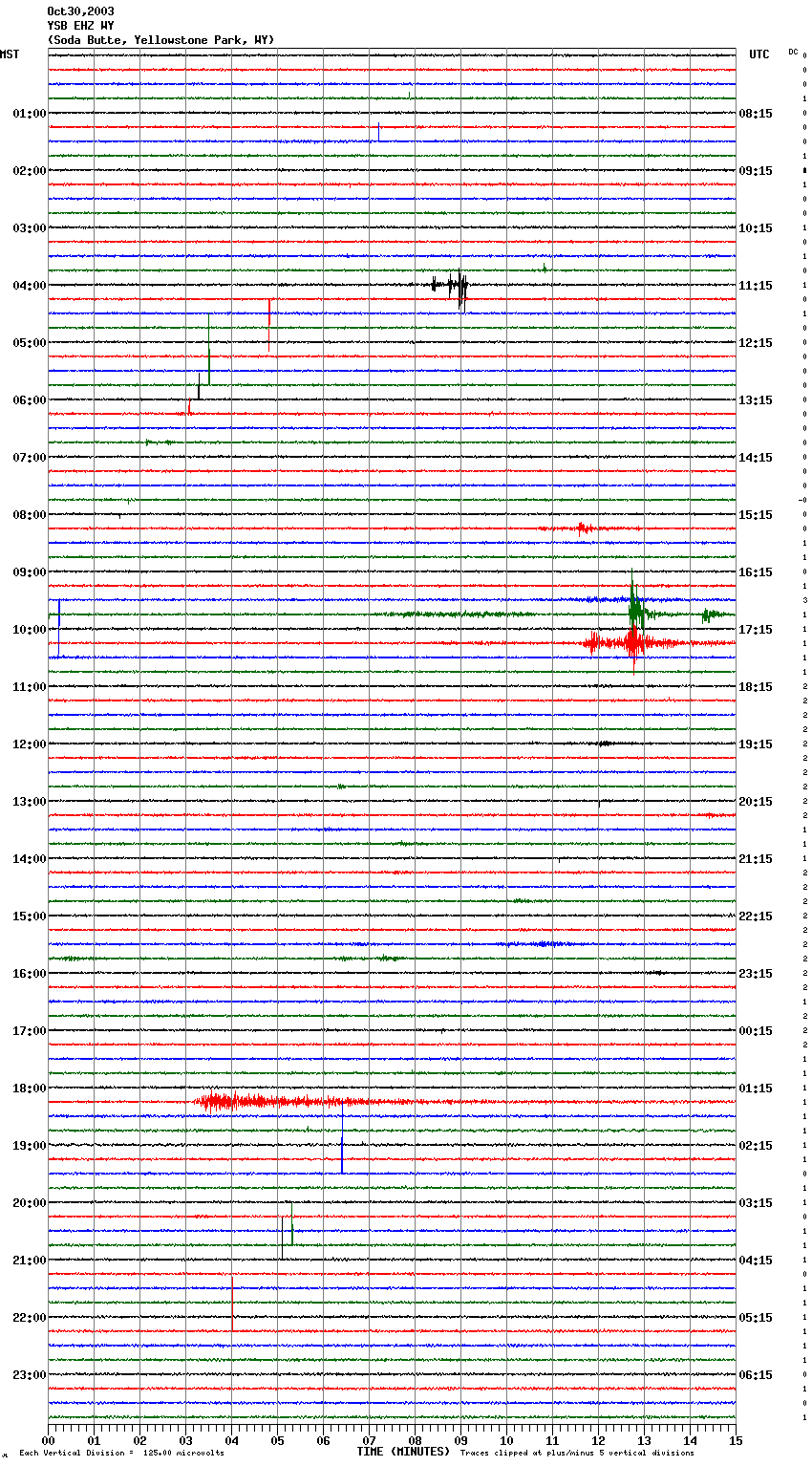Click the small red event below the 08:00 trace
The height and width of the screenshot is (1466, 812).
[585, 528]
